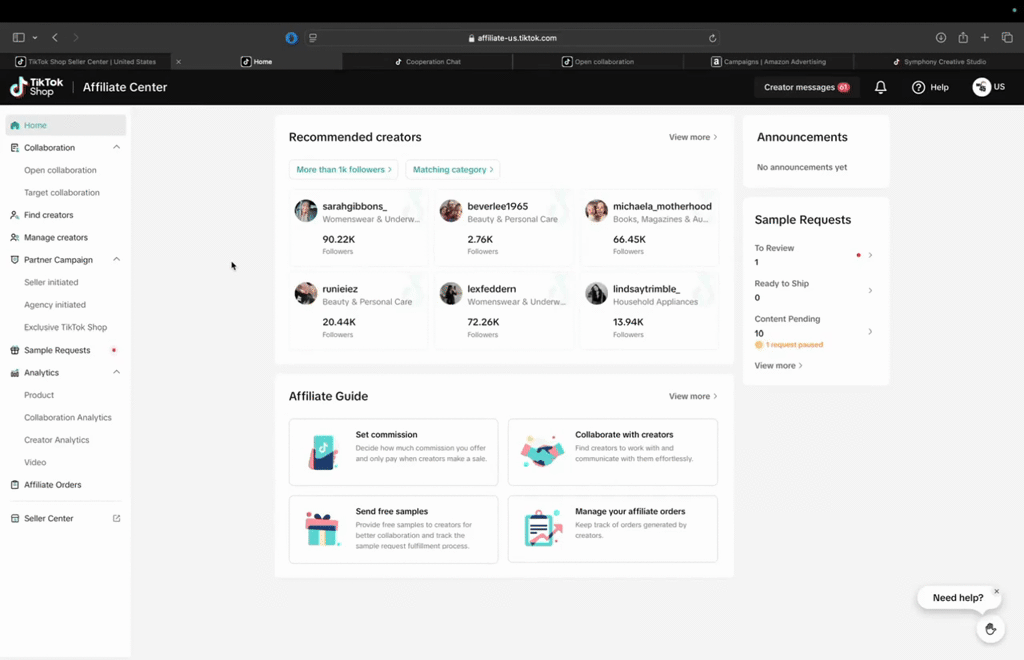Screen dimensions: 1024x660
Task: View more Sample Requests
Action: coord(778,366)
